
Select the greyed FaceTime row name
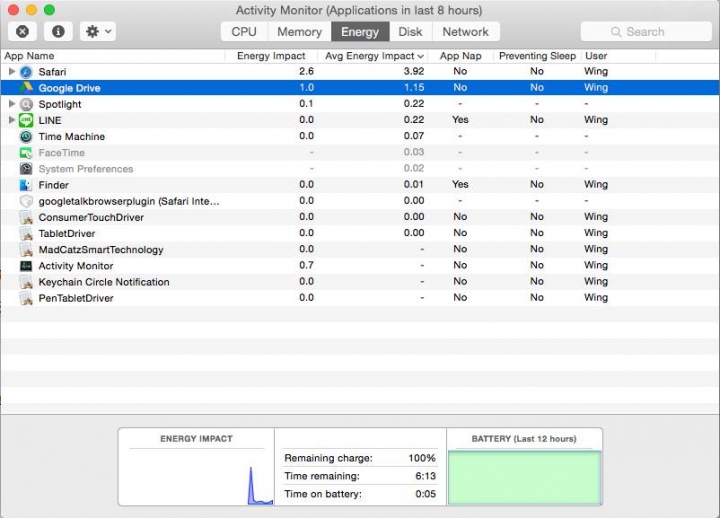(x=62, y=152)
